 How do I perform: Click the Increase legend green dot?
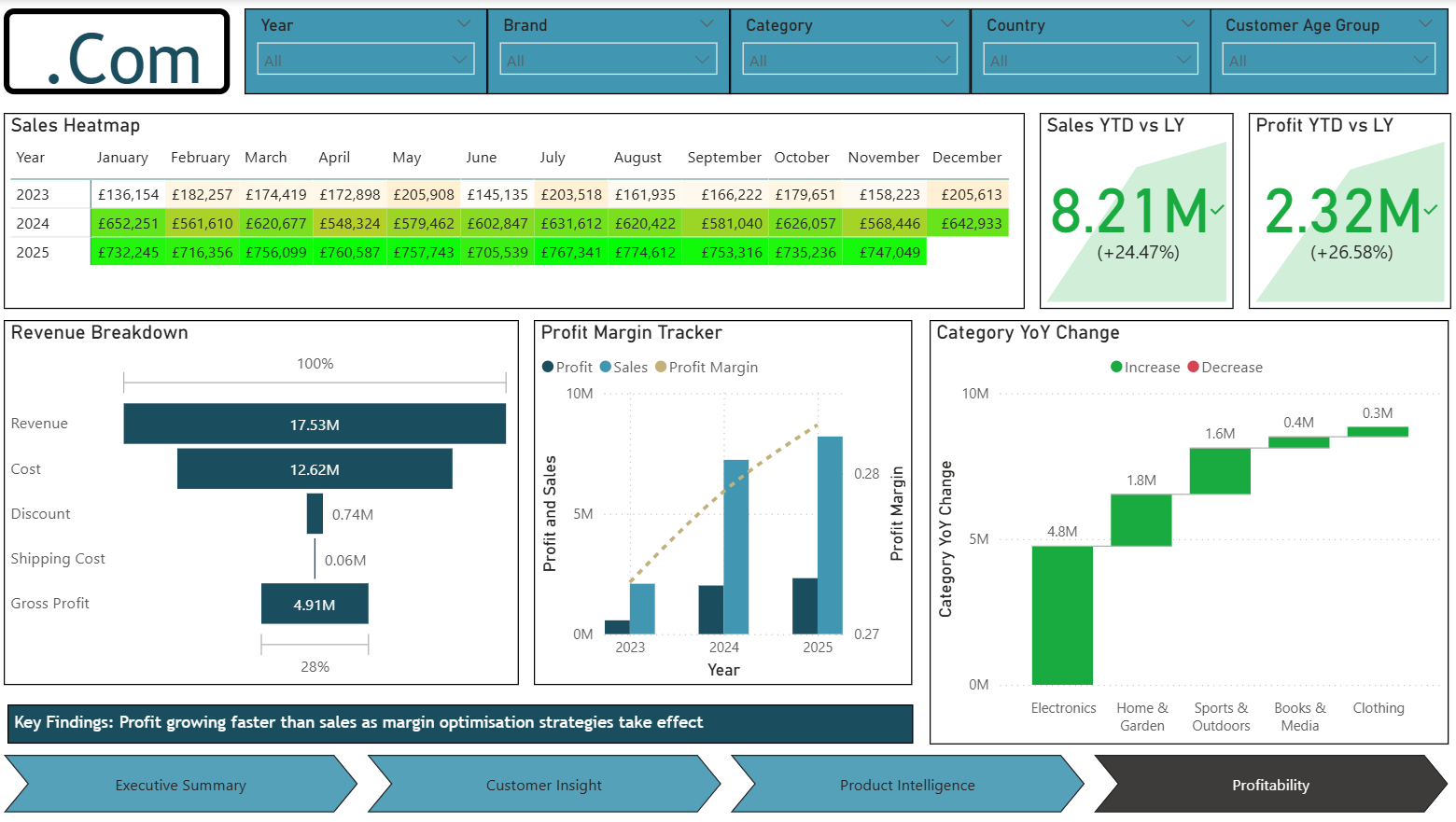coord(1116,367)
